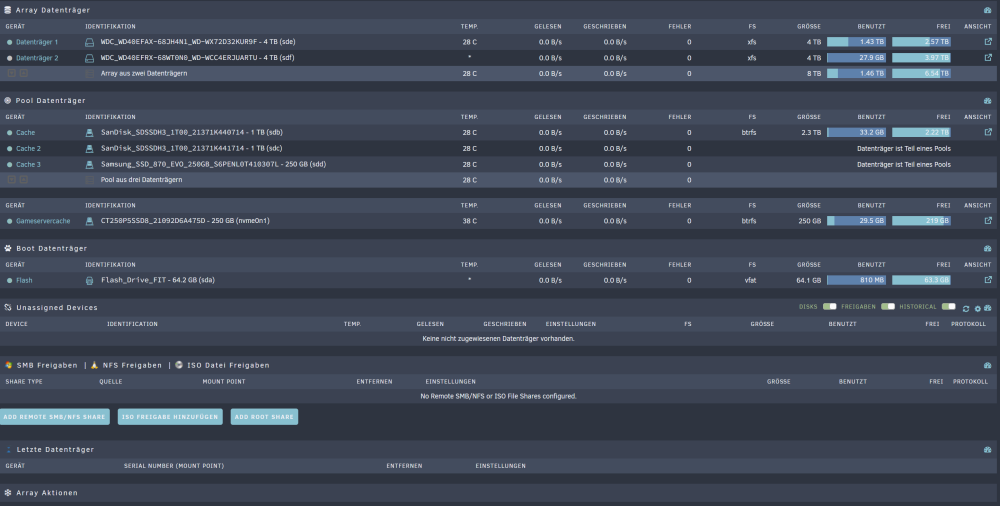Viewport: 1000px width, 506px height.
Task: Click grey status dot for Datenträger 2
Action: [x=10, y=58]
